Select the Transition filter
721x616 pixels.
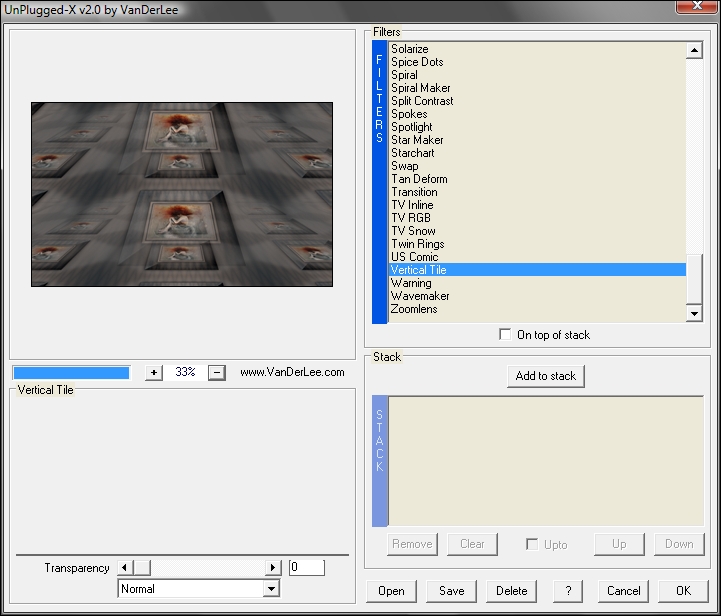coord(537,192)
